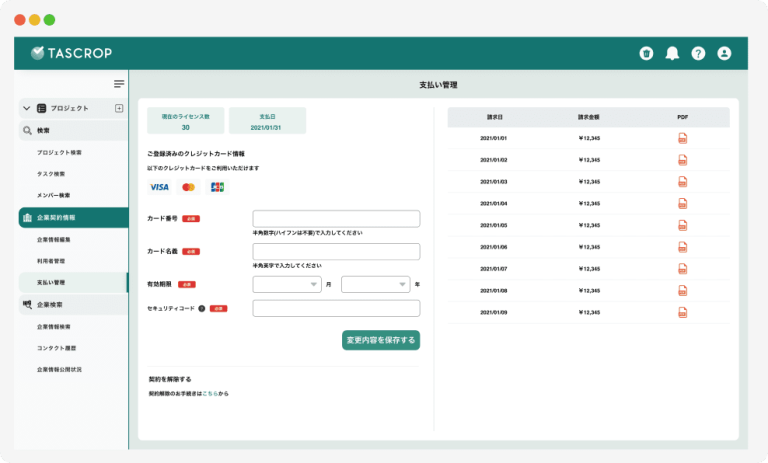This screenshot has width=768, height=463.
Task: Open 企業情報検索 in sidebar
Action: 54,327
